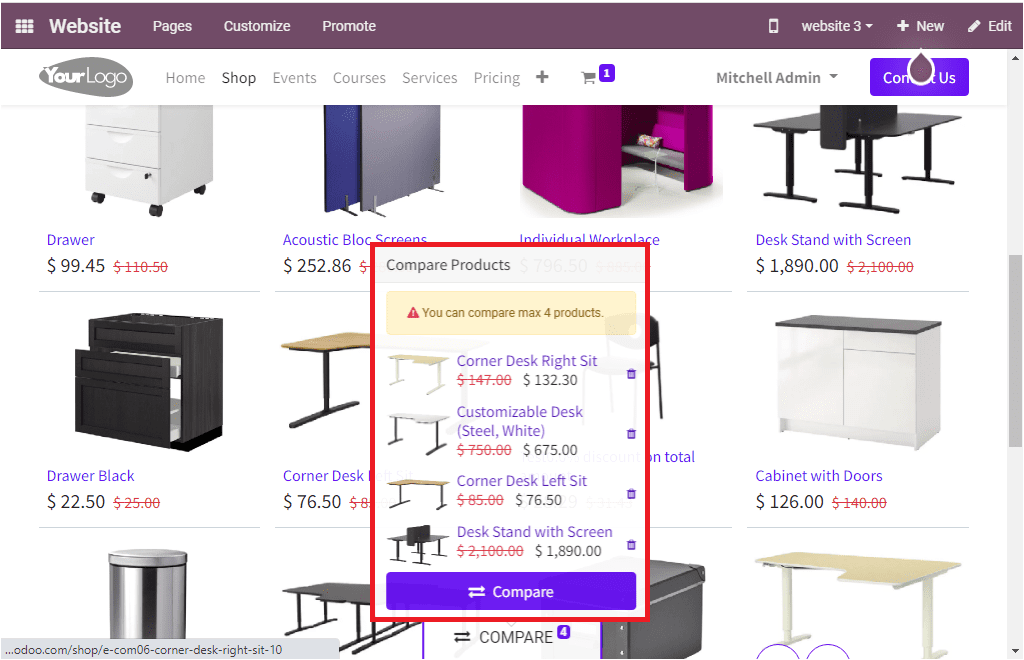
Task: Switch to the Shop tab
Action: coord(239,77)
